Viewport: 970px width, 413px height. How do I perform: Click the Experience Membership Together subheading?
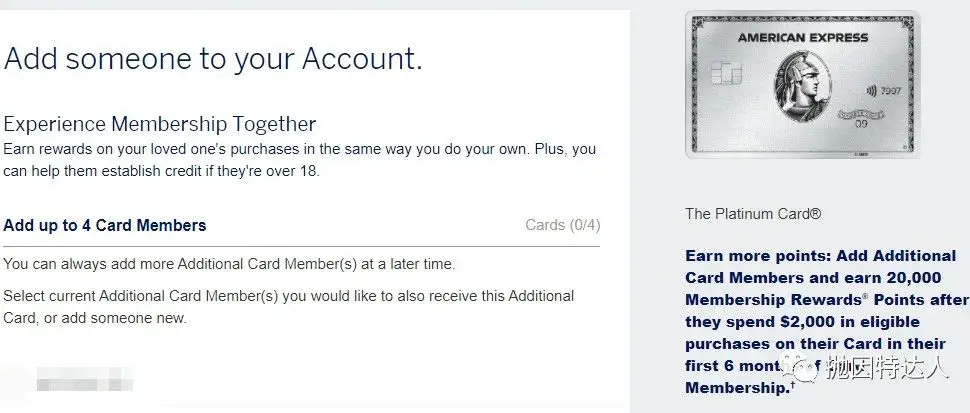click(160, 124)
